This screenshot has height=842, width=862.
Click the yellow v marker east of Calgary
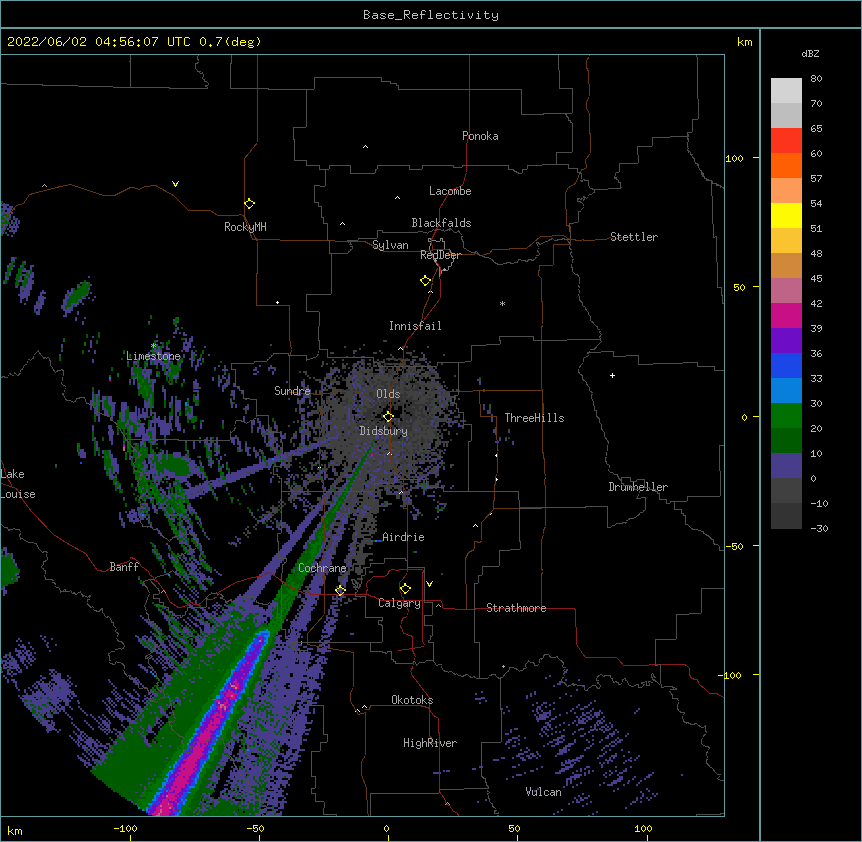[429, 584]
